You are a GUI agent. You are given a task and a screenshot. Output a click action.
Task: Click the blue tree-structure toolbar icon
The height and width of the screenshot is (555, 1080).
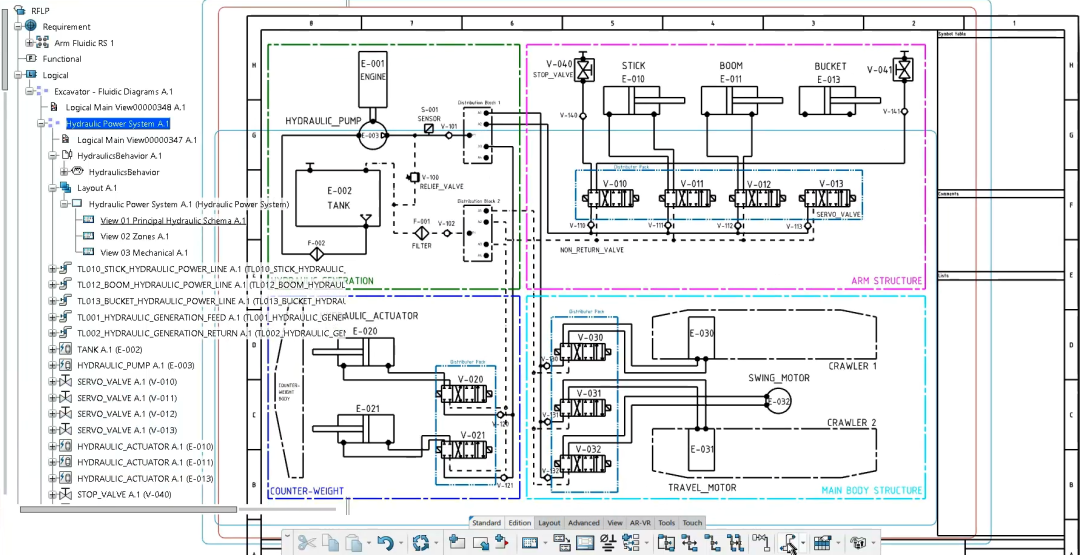point(630,543)
